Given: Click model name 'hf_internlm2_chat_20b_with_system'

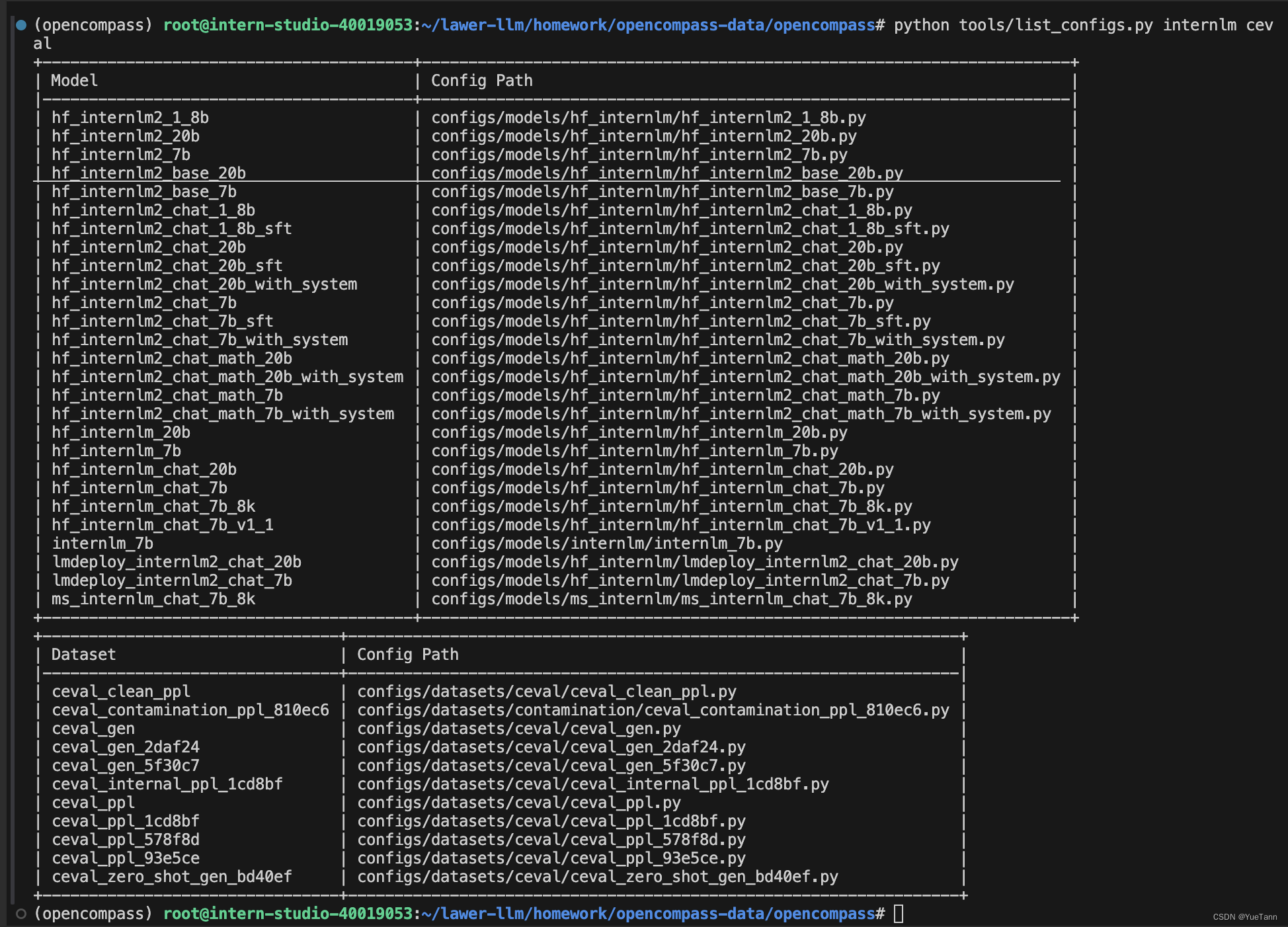Looking at the screenshot, I should click(204, 284).
